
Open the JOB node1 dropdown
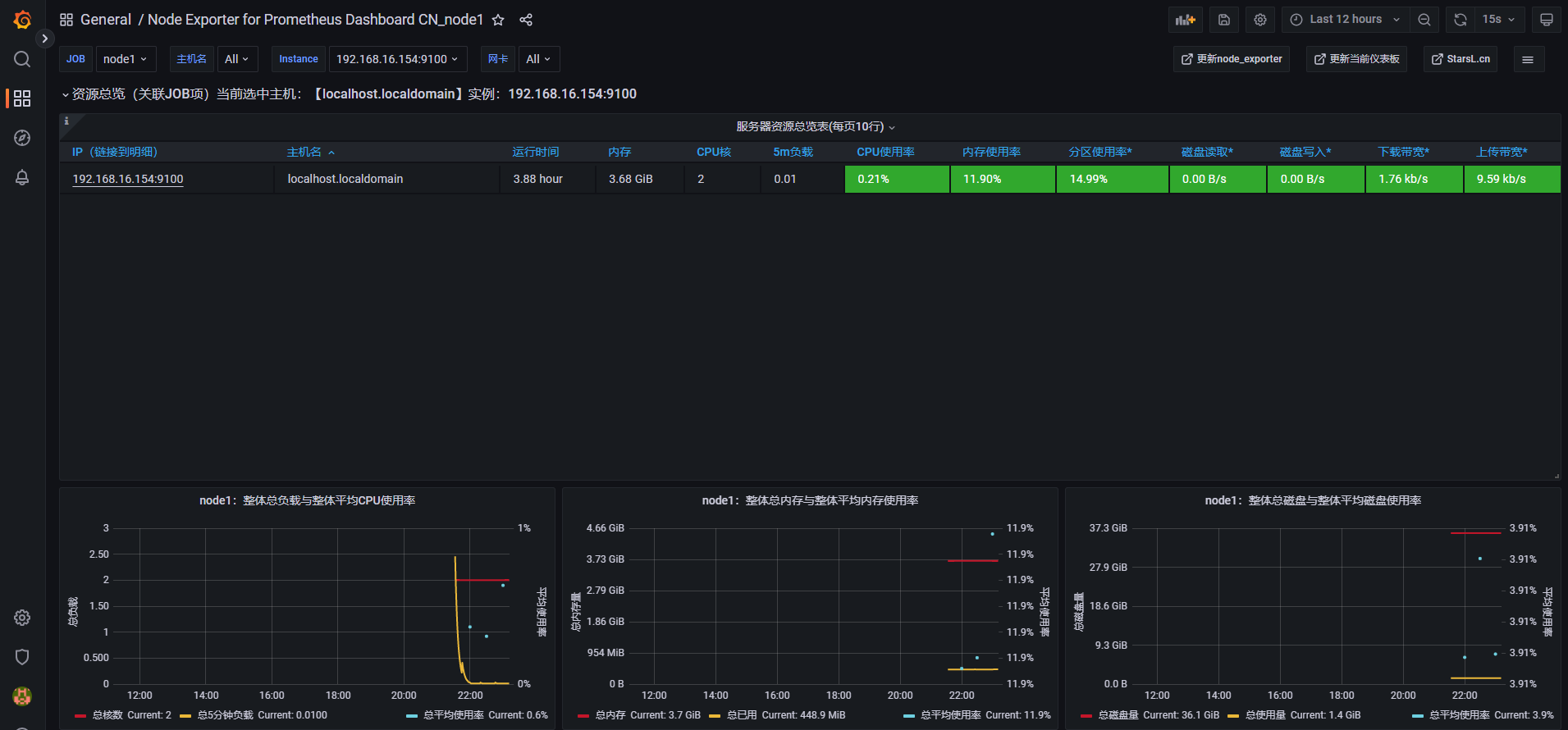126,59
